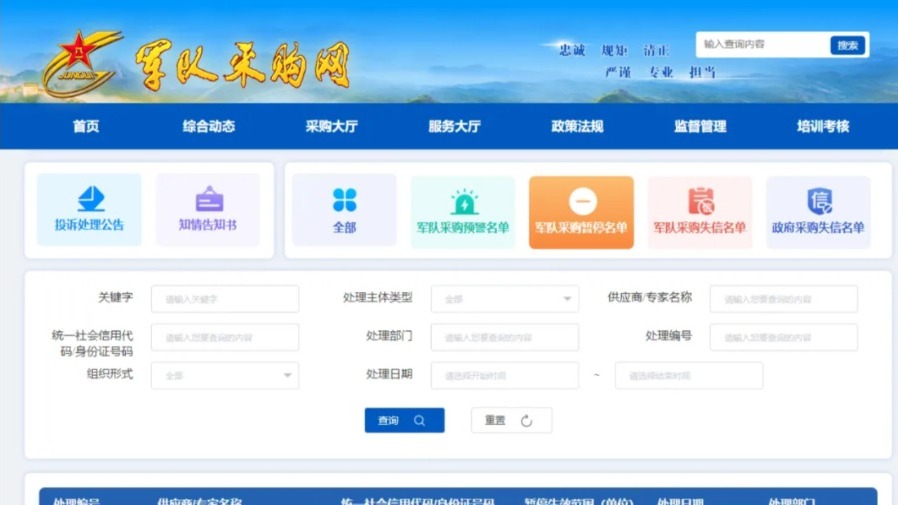Focus the 供应商/专家名称 input field
This screenshot has width=898, height=505.
[x=783, y=299]
